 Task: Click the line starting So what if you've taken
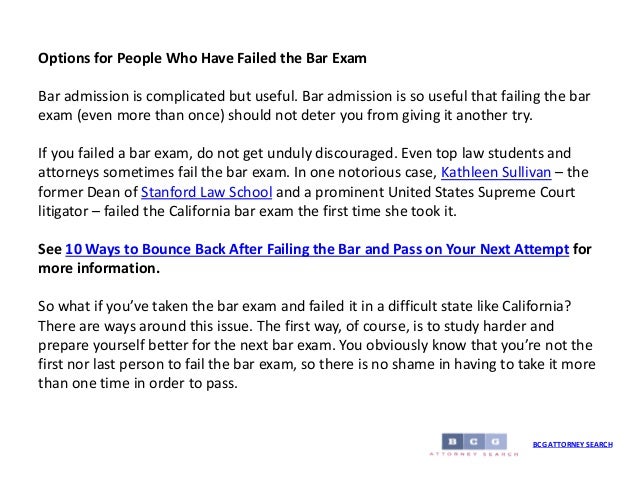(x=305, y=306)
